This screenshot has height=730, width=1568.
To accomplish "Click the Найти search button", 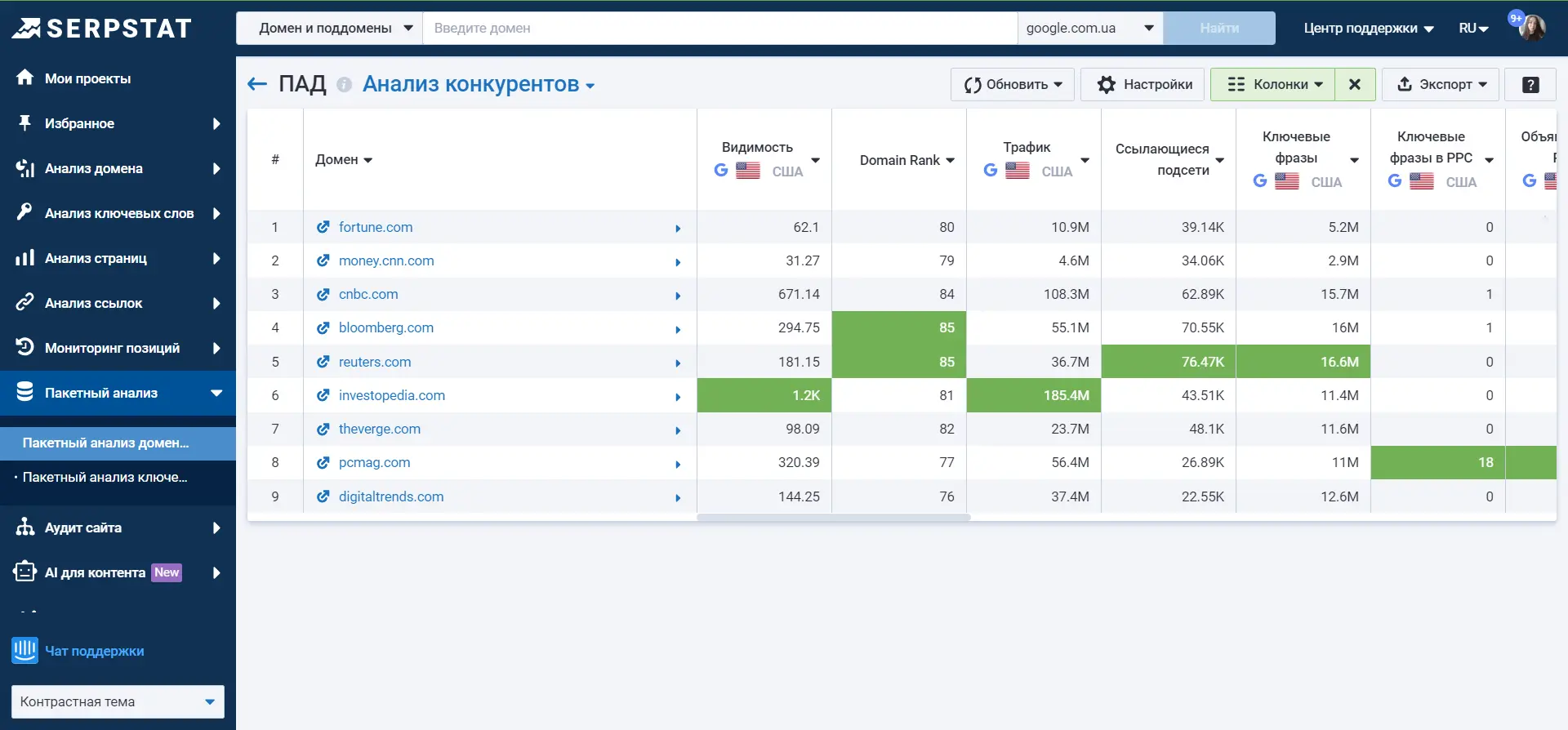I will pos(1219,28).
